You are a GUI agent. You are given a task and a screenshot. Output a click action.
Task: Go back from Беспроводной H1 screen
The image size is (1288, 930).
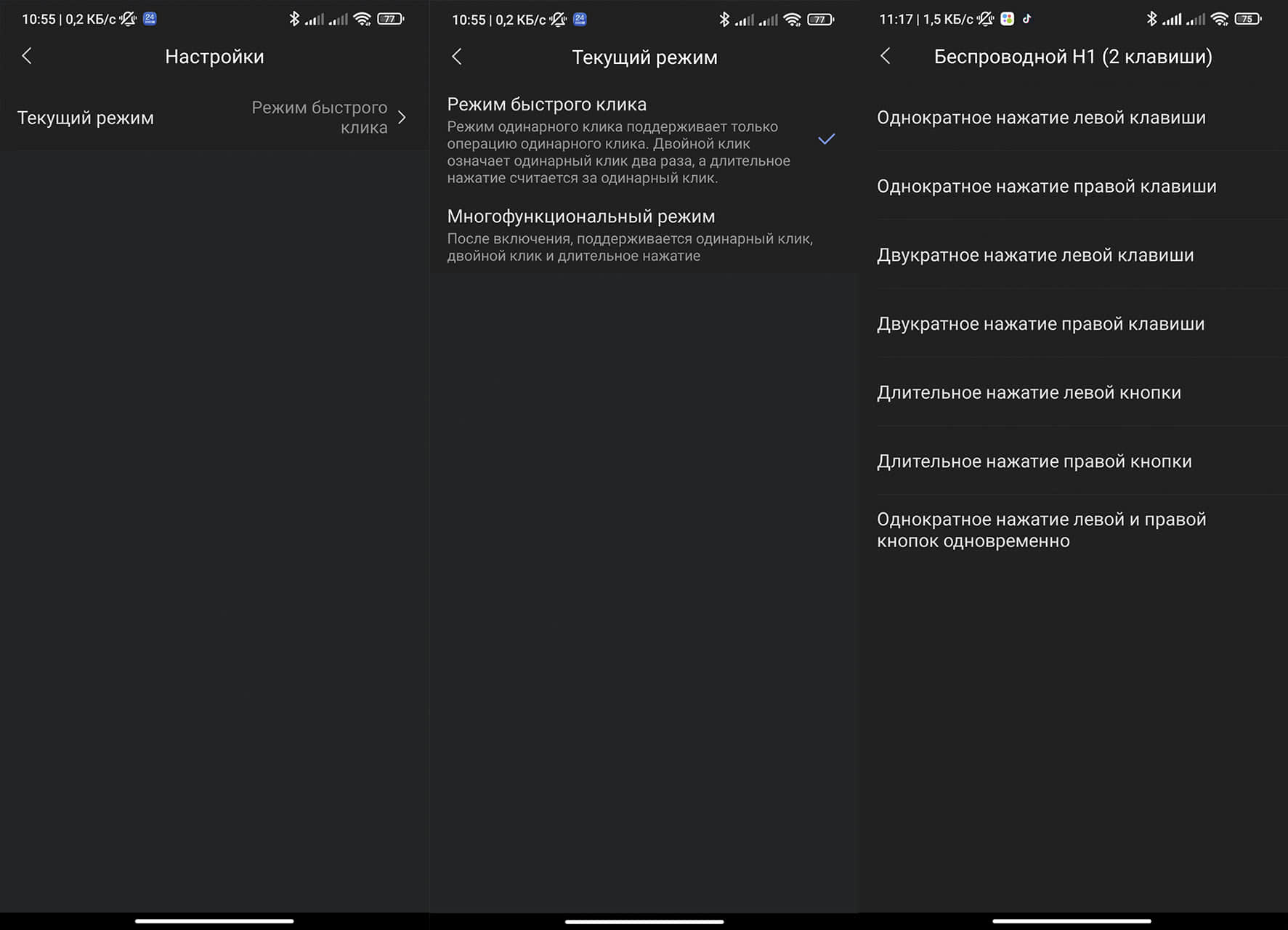pyautogui.click(x=885, y=56)
